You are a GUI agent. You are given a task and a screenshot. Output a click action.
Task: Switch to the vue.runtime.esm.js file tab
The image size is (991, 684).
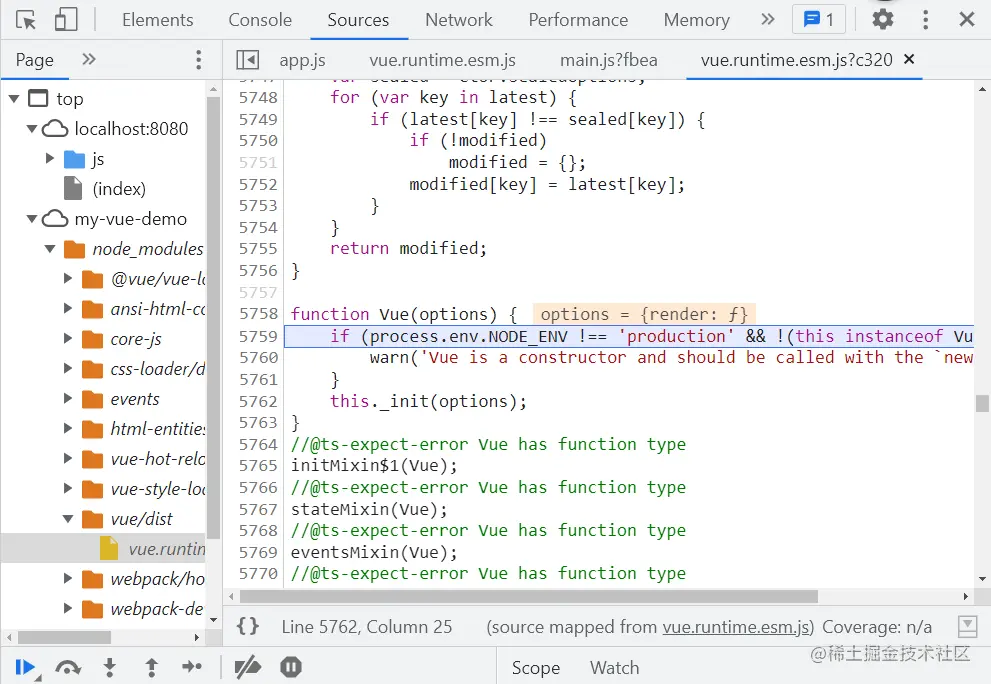click(442, 60)
